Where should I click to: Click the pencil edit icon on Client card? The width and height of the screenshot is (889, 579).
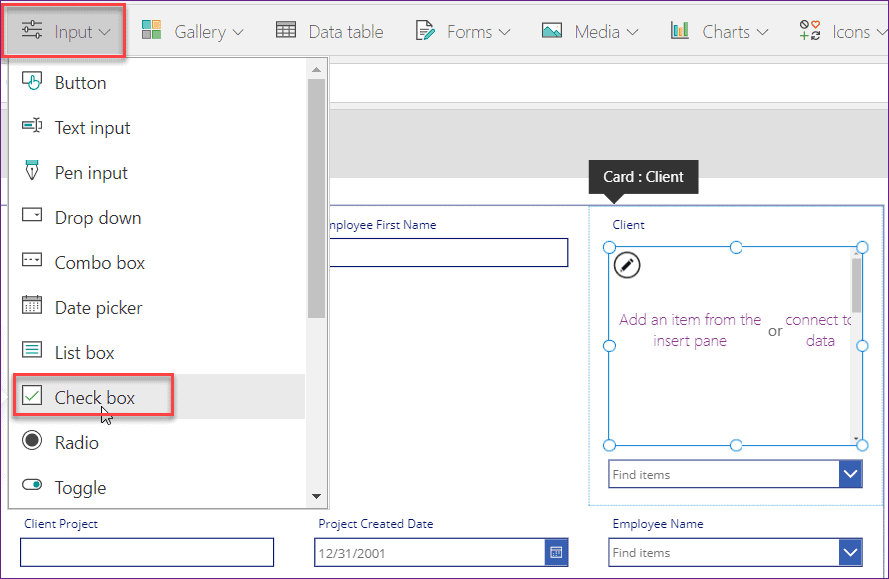tap(626, 265)
